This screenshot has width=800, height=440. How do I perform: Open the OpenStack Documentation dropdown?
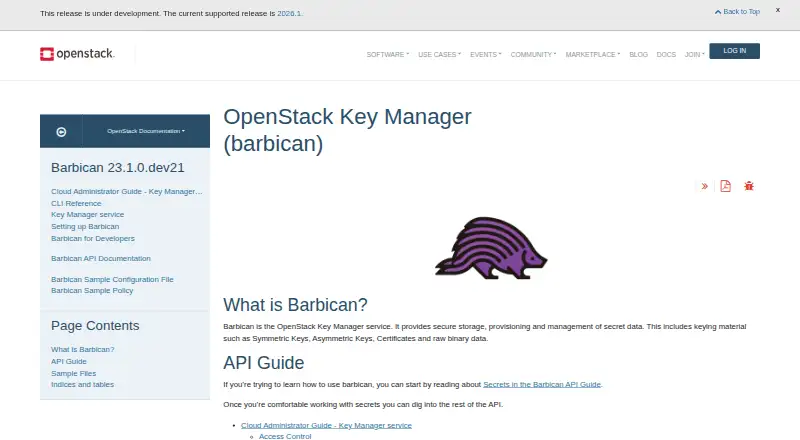point(146,131)
